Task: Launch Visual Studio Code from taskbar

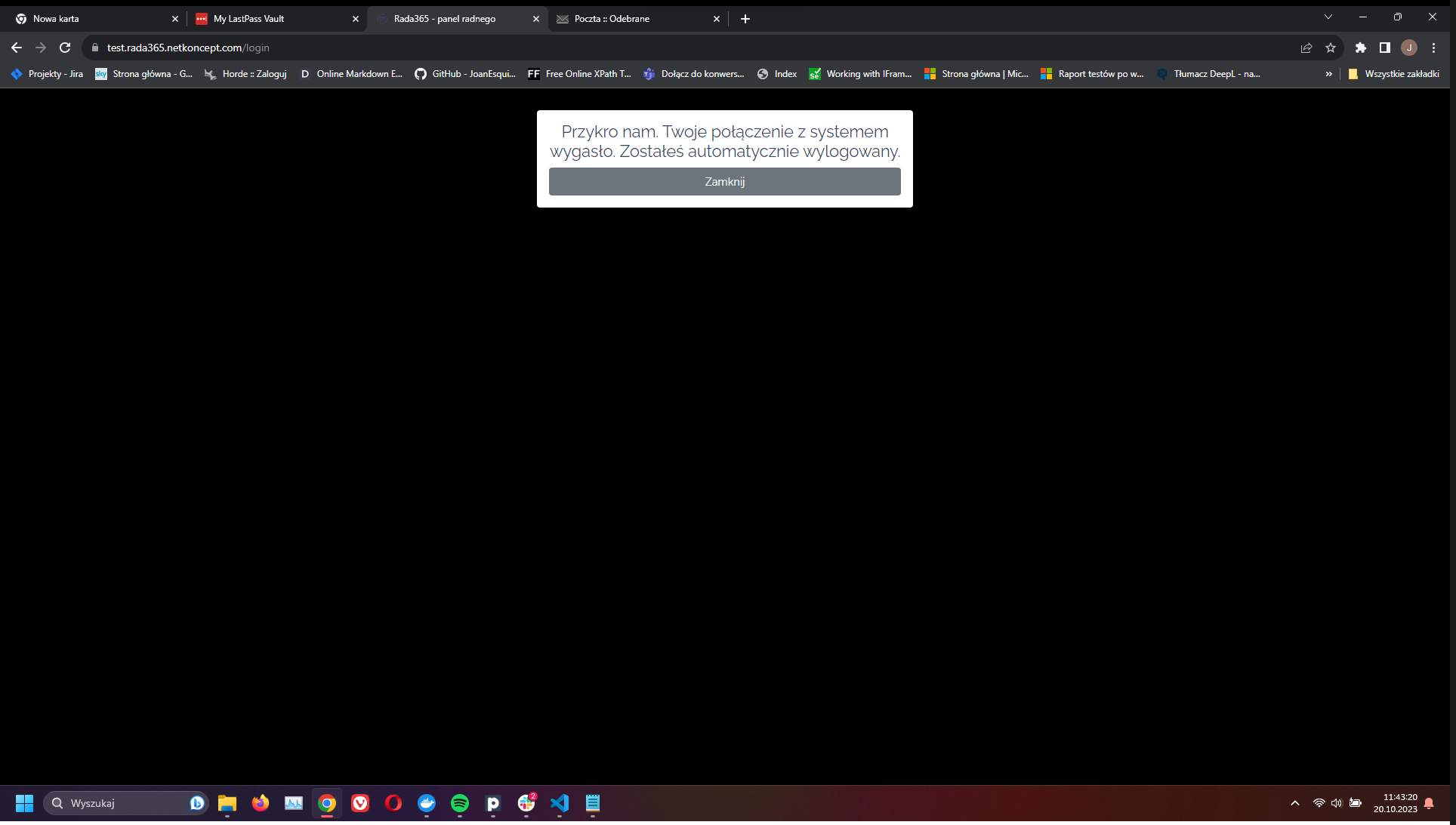Action: (x=560, y=803)
